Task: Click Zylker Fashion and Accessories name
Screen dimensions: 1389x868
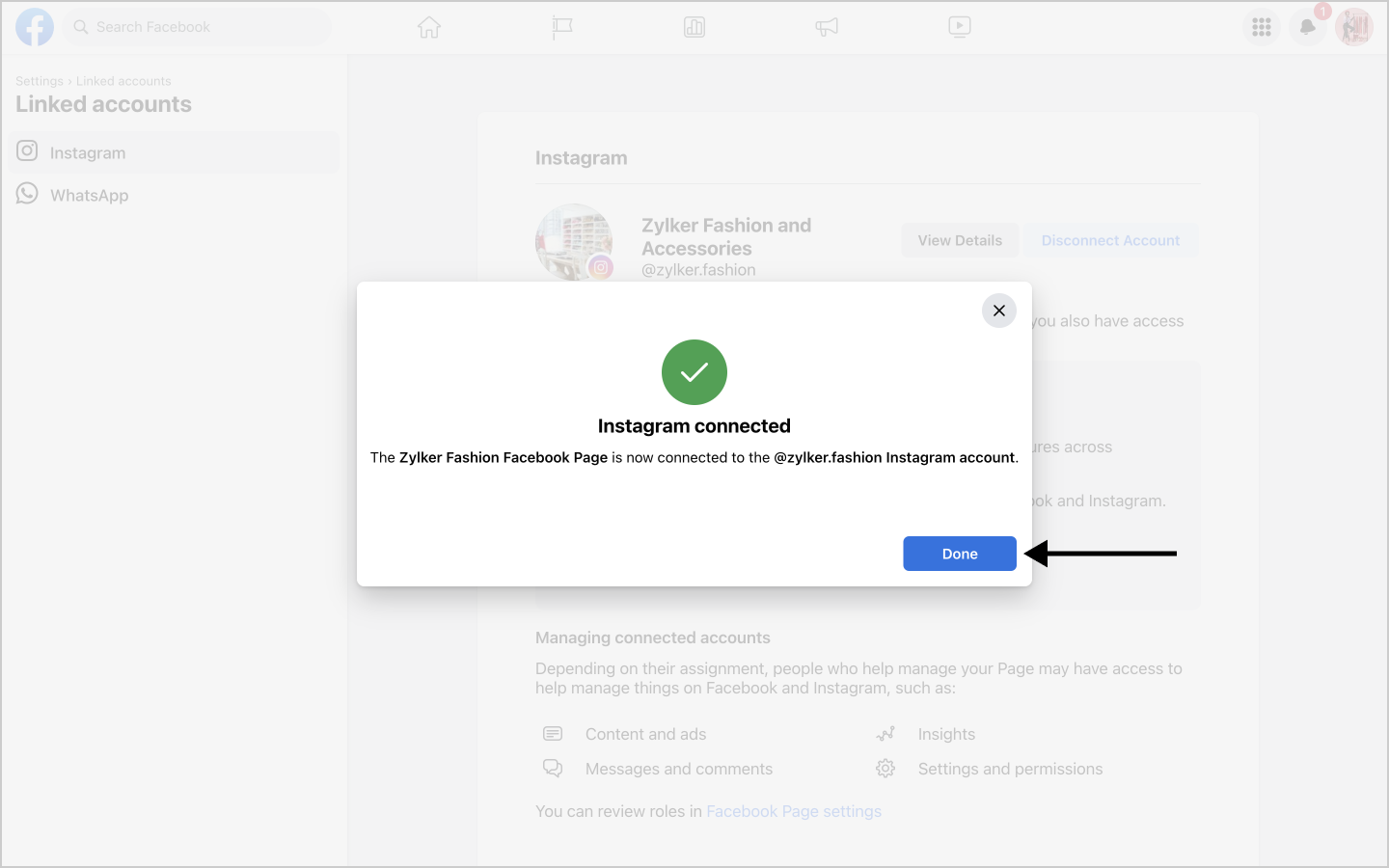Action: point(726,236)
